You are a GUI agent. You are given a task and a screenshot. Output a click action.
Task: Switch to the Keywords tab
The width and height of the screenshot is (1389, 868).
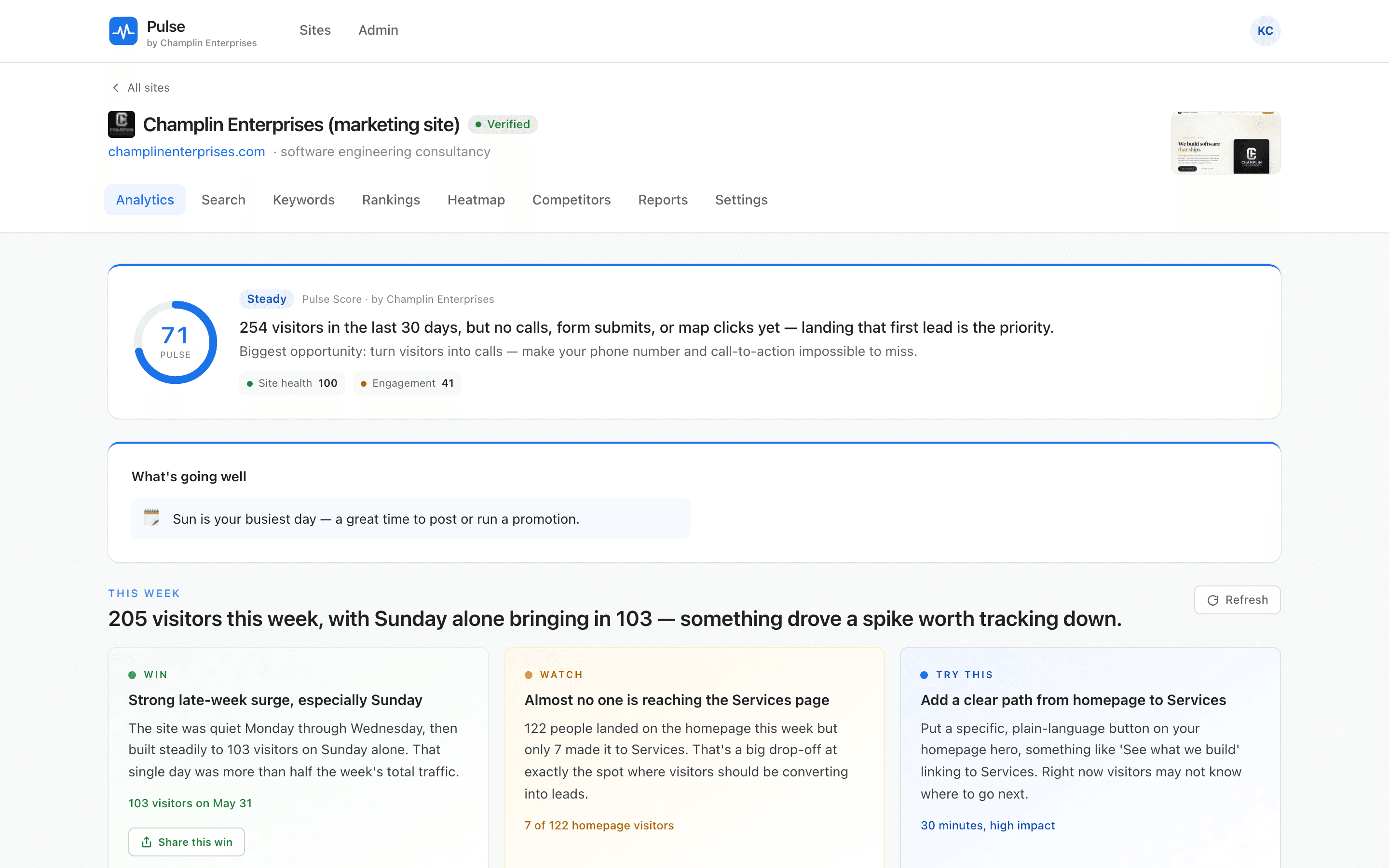coord(304,200)
